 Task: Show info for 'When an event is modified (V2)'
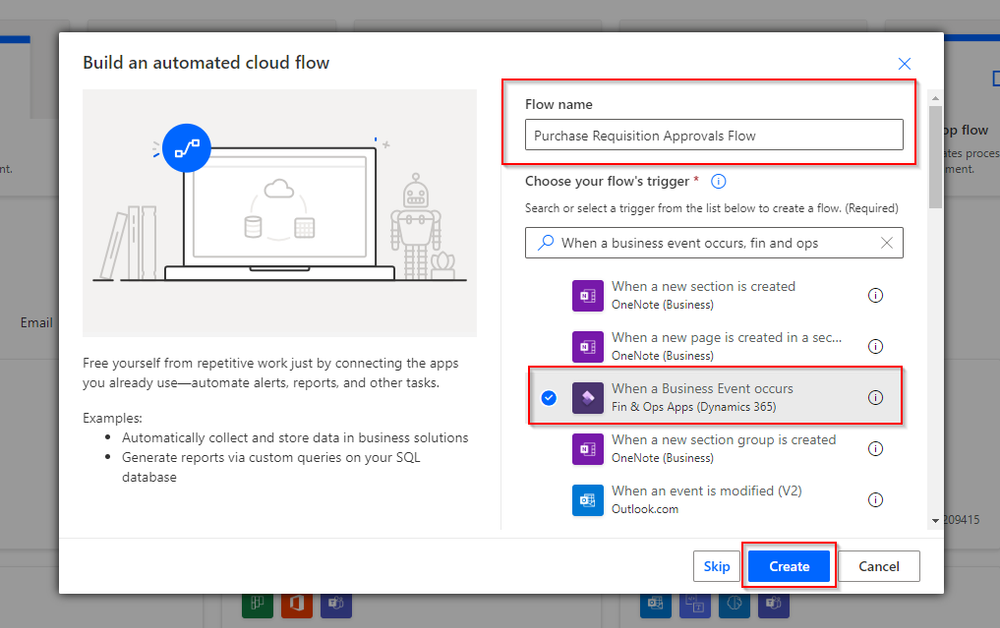(875, 499)
